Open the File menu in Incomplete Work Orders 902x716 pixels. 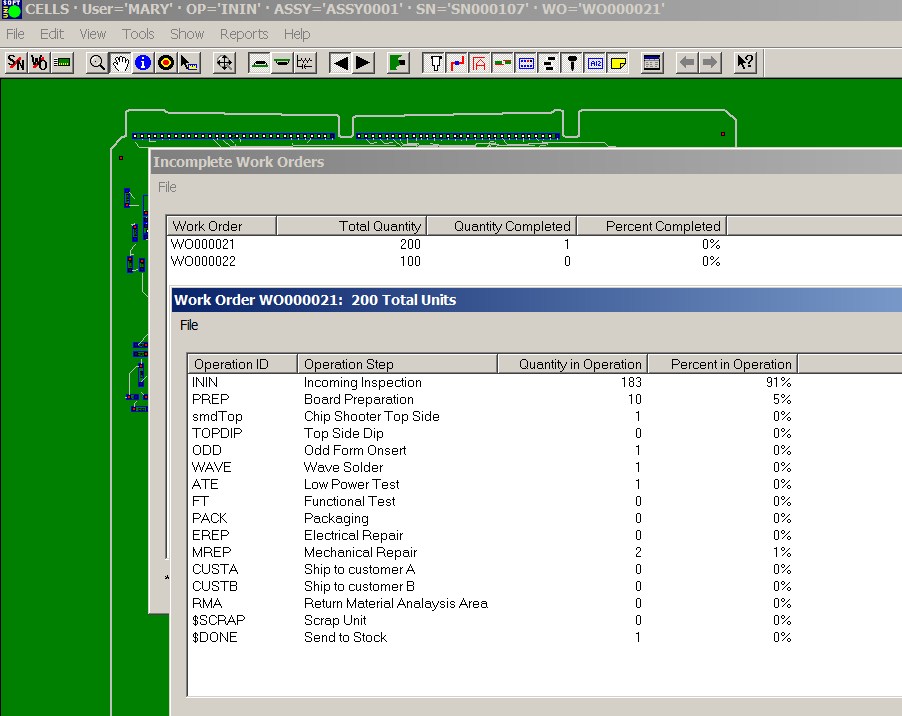pos(166,187)
